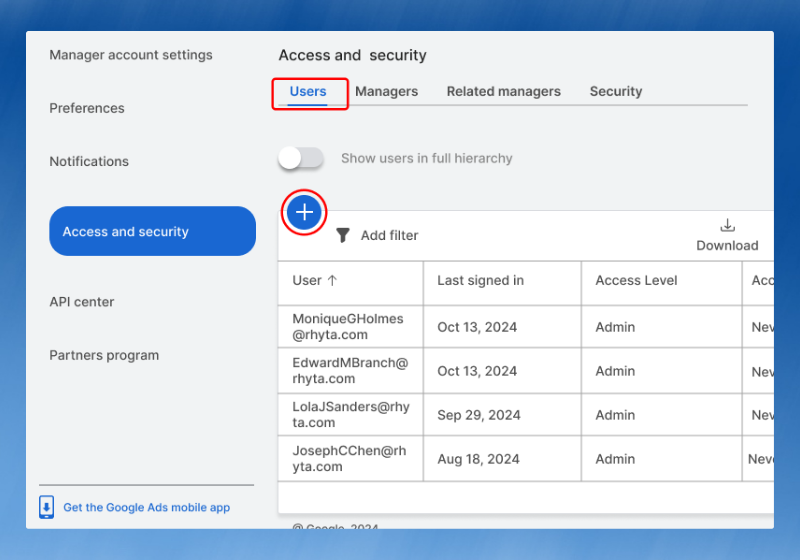Click the Download icon
Screen dimensions: 800x560
click(x=727, y=226)
